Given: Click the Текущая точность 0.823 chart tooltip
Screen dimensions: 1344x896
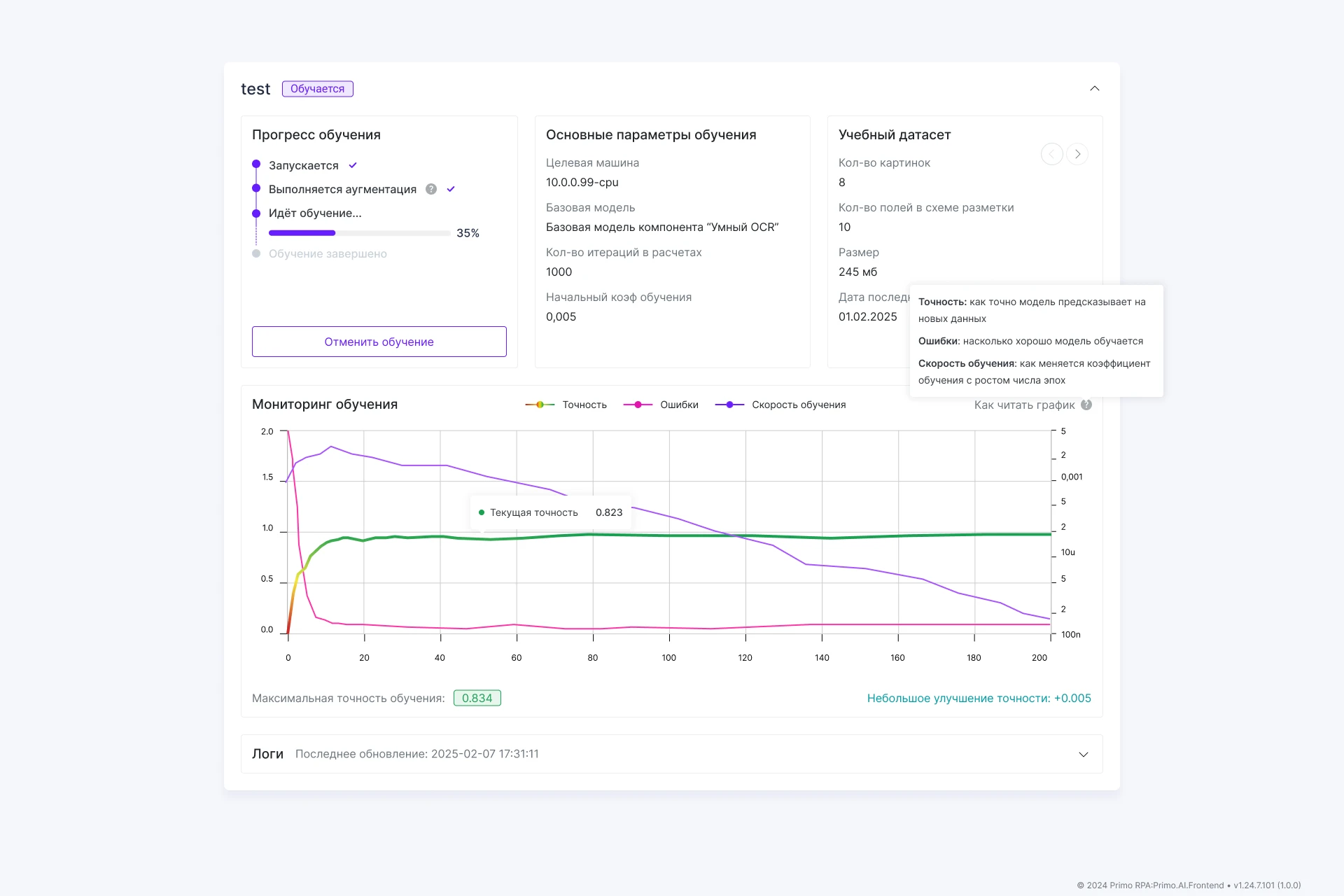Looking at the screenshot, I should coord(550,512).
